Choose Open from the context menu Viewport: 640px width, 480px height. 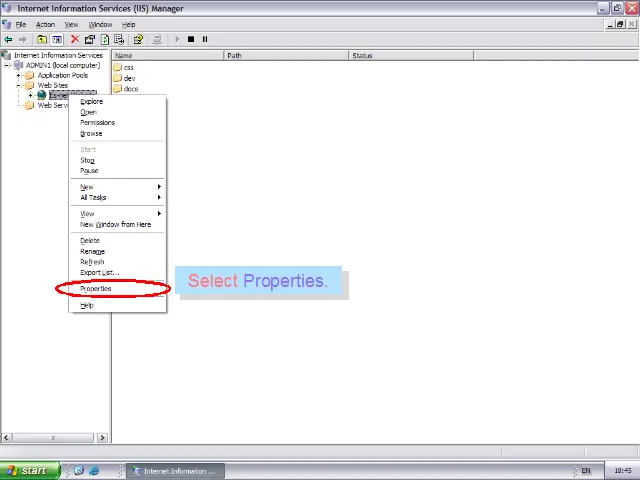[x=118, y=112]
